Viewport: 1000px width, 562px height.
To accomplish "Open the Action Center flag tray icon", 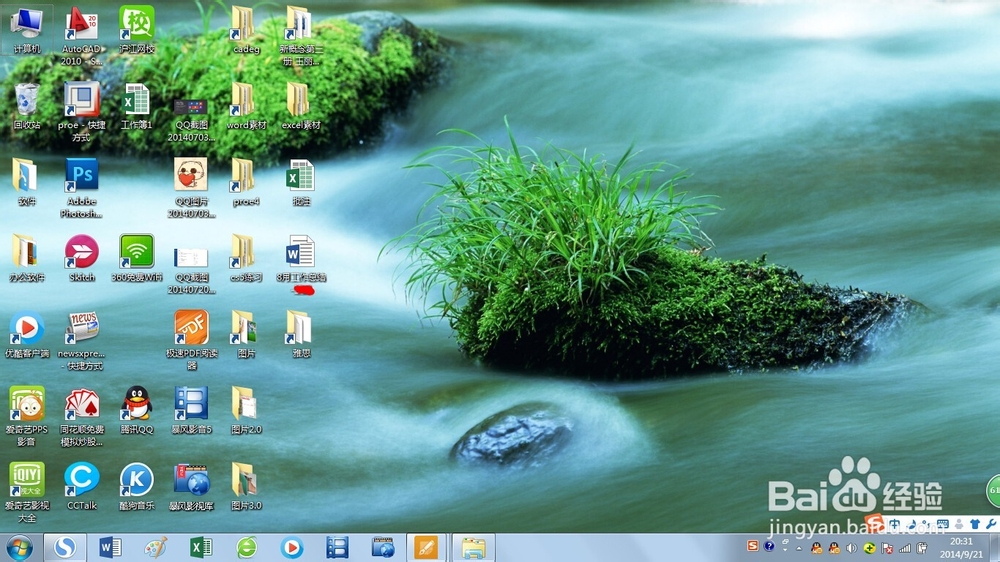I will coord(886,548).
